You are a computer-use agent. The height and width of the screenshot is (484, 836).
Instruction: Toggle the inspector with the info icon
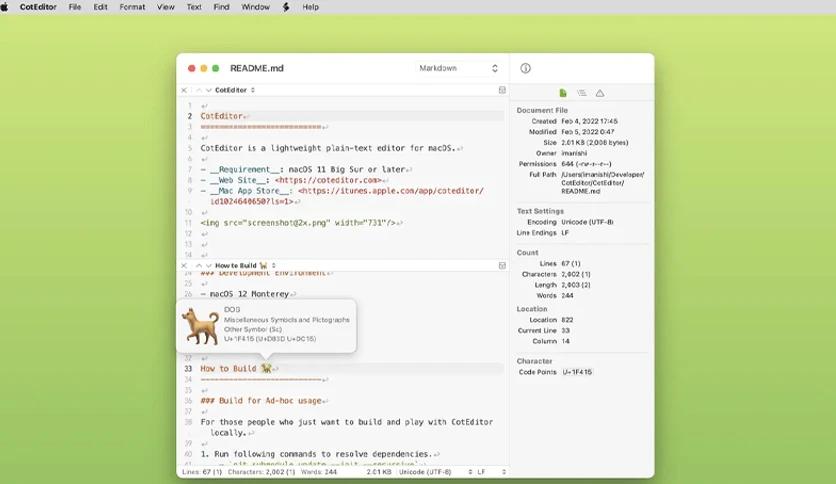pyautogui.click(x=525, y=68)
